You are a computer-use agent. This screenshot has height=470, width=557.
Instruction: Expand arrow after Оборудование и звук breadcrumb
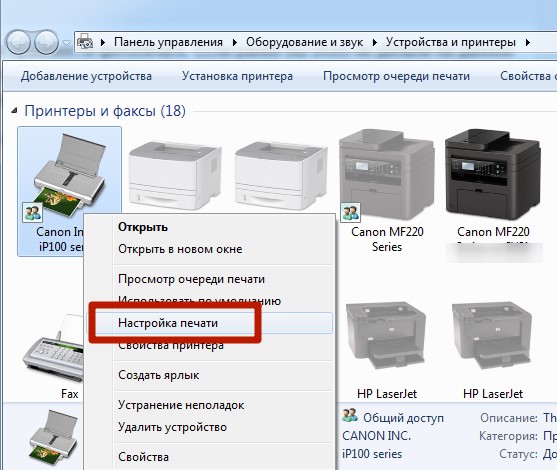click(x=374, y=42)
